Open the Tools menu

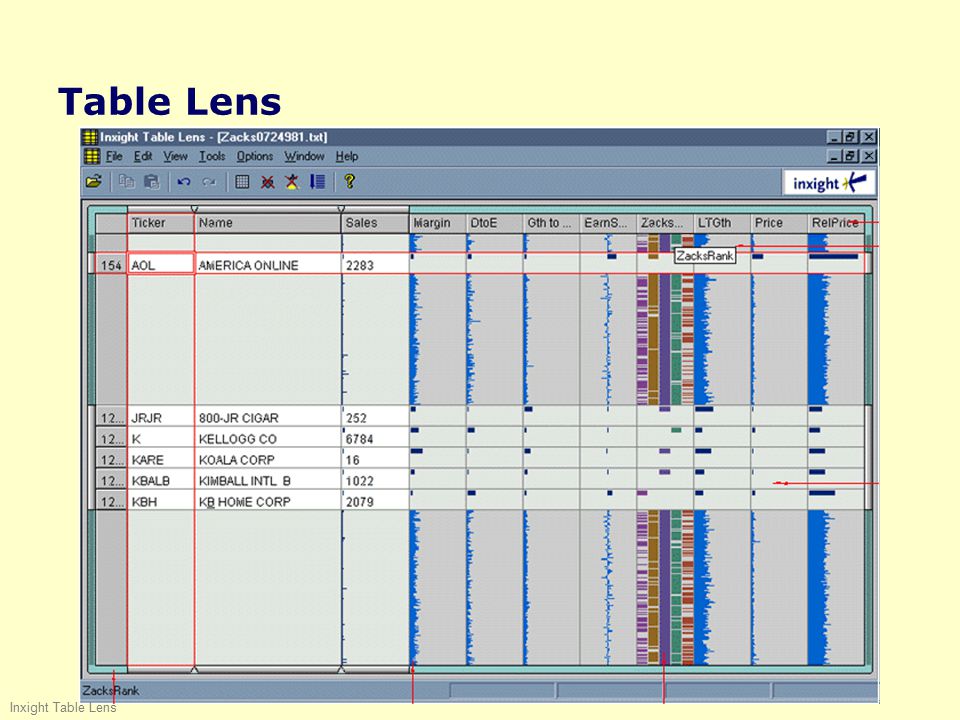tap(212, 156)
